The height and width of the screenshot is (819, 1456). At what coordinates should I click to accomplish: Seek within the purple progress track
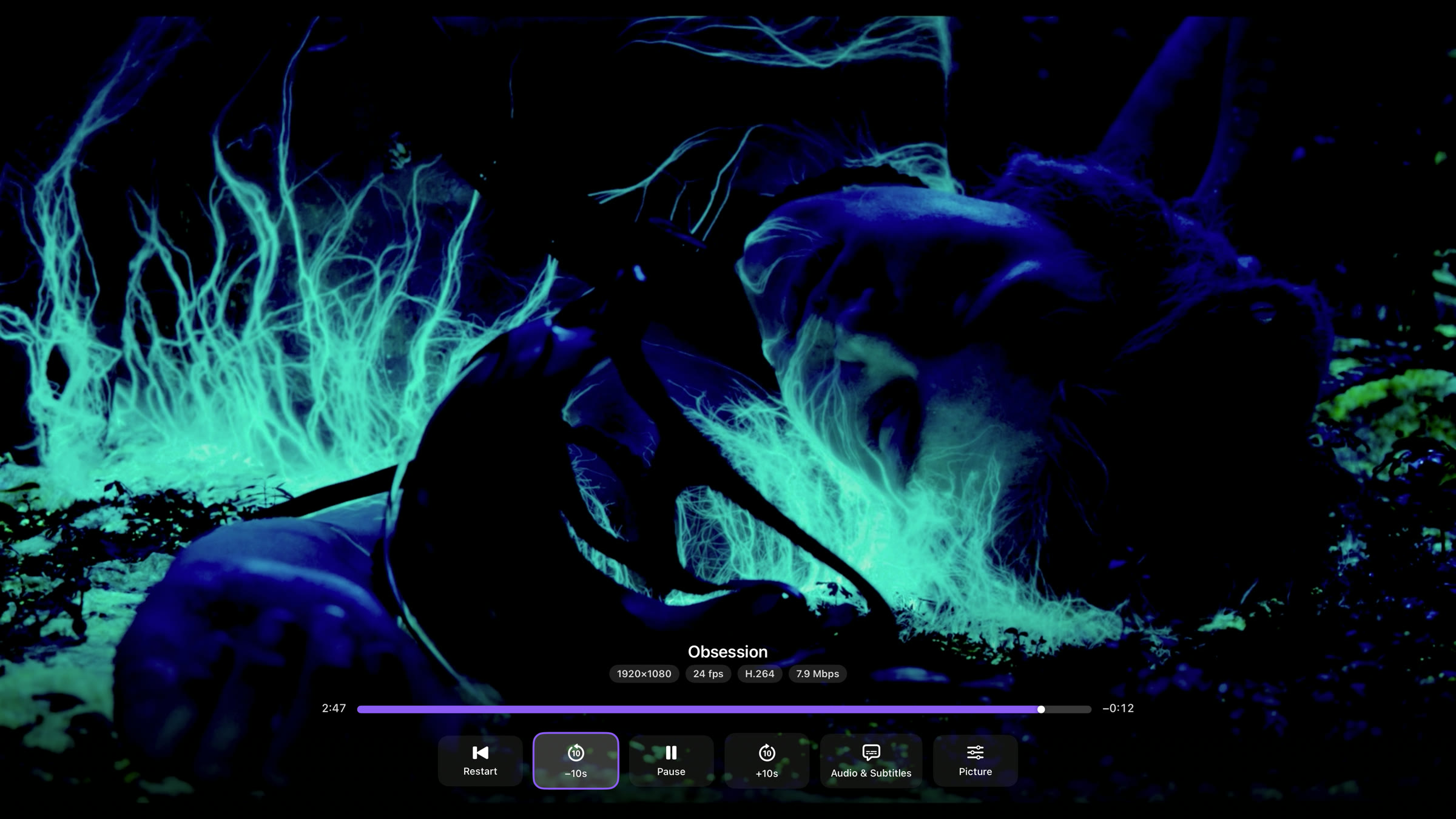coord(724,709)
